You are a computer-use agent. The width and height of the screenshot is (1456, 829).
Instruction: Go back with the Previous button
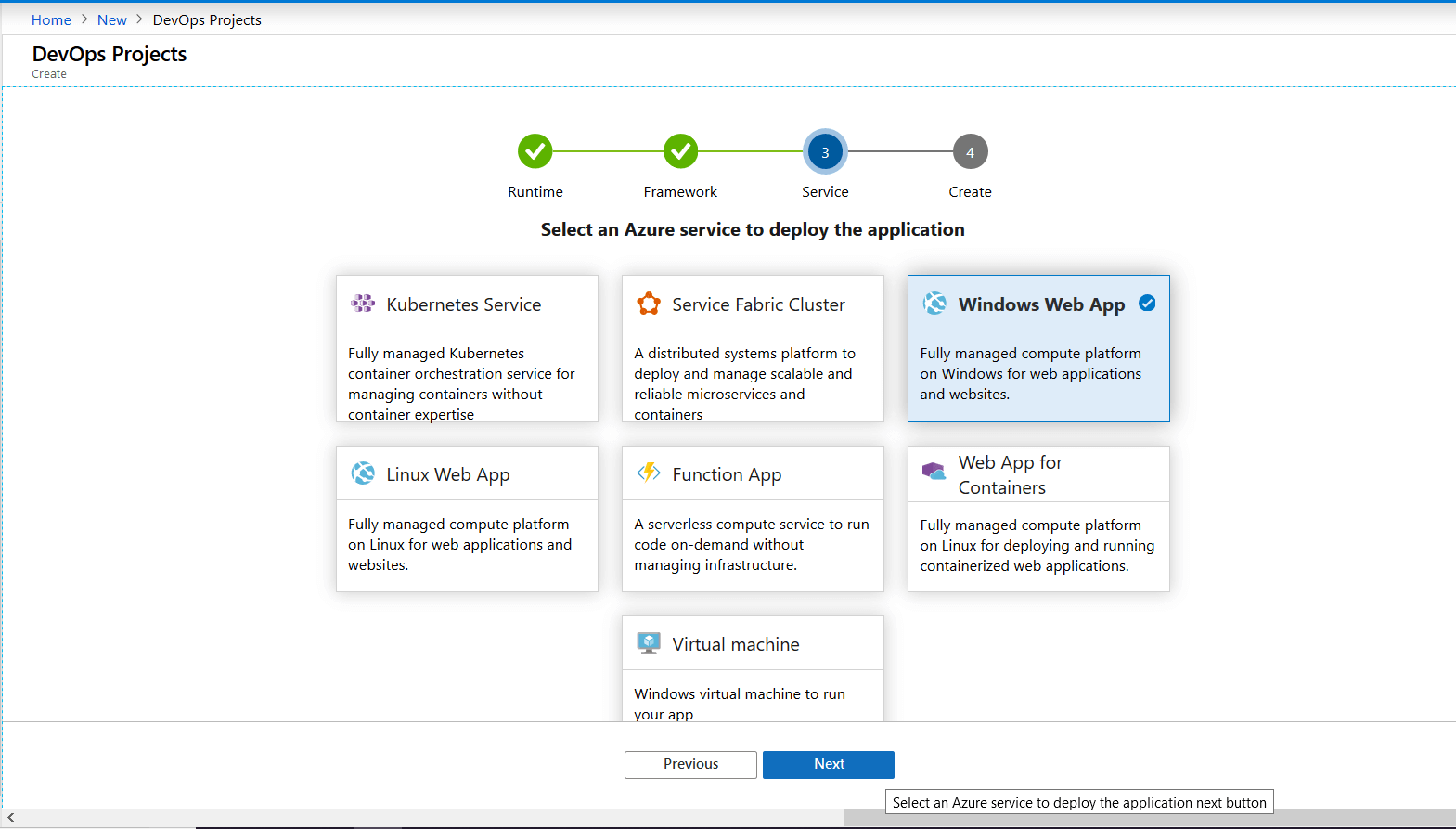click(690, 764)
